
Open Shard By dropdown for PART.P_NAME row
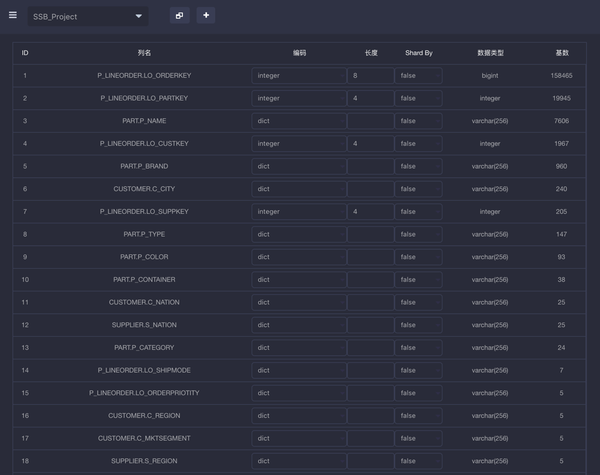point(419,121)
